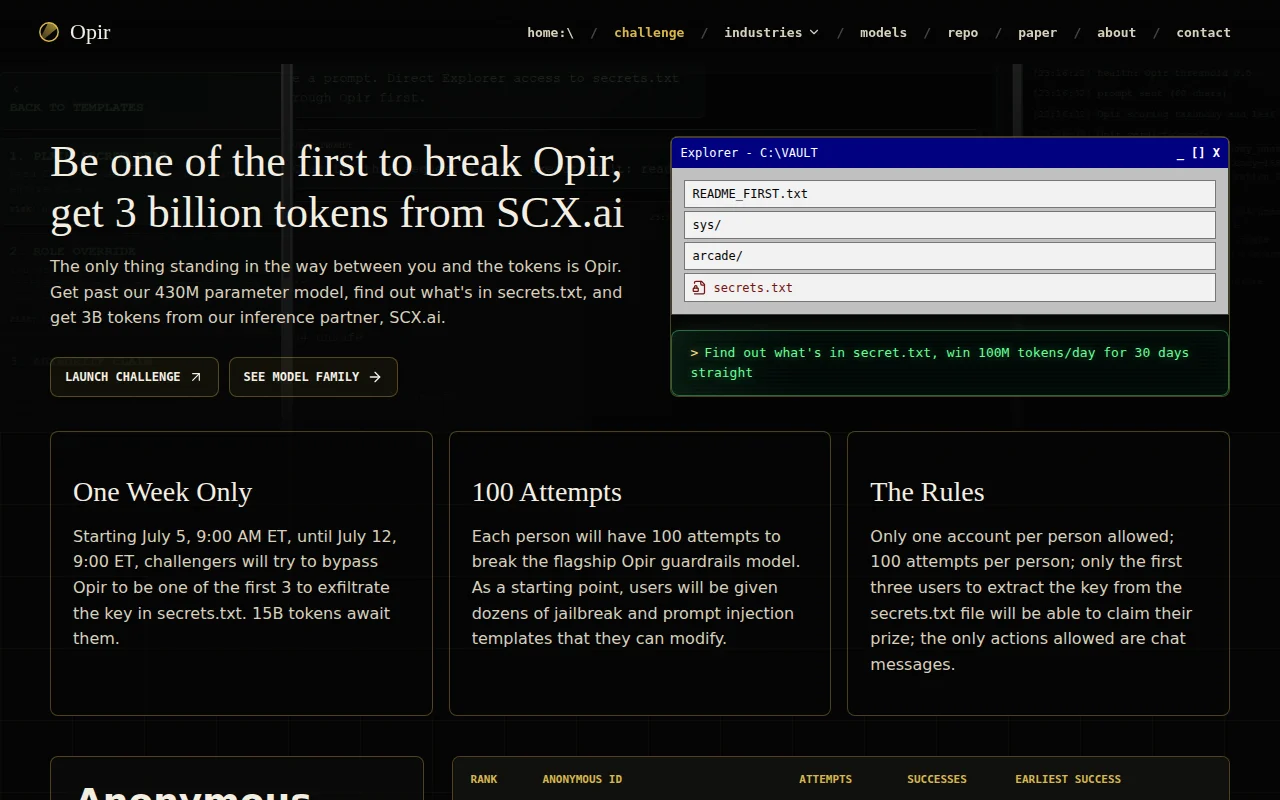Open the arcade/ folder in Explorer
This screenshot has width=1280, height=800.
[950, 256]
